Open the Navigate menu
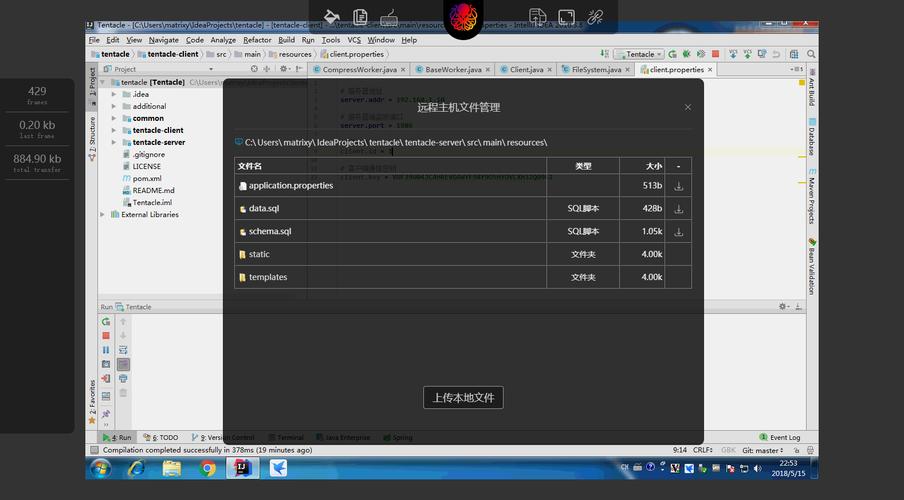Screen dimensions: 904x500 pyautogui.click(x=164, y=40)
